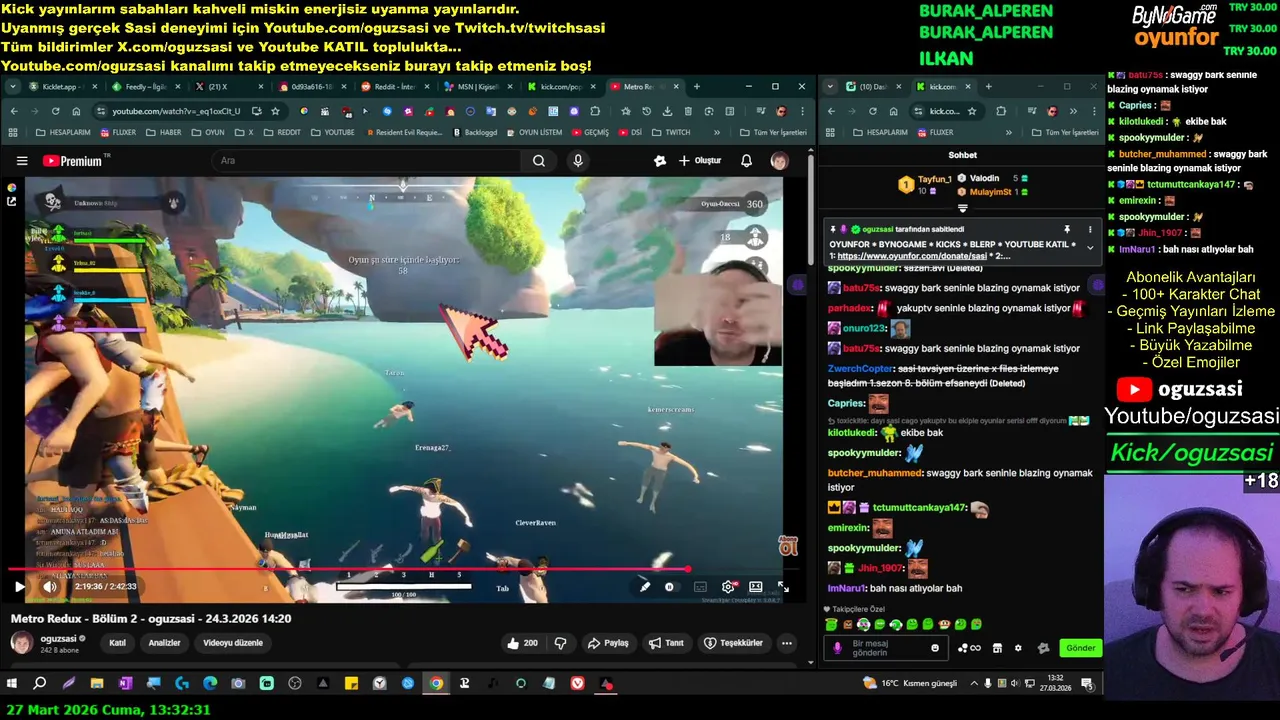Viewport: 1280px width, 720px height.
Task: Open video player settings gear
Action: point(728,587)
